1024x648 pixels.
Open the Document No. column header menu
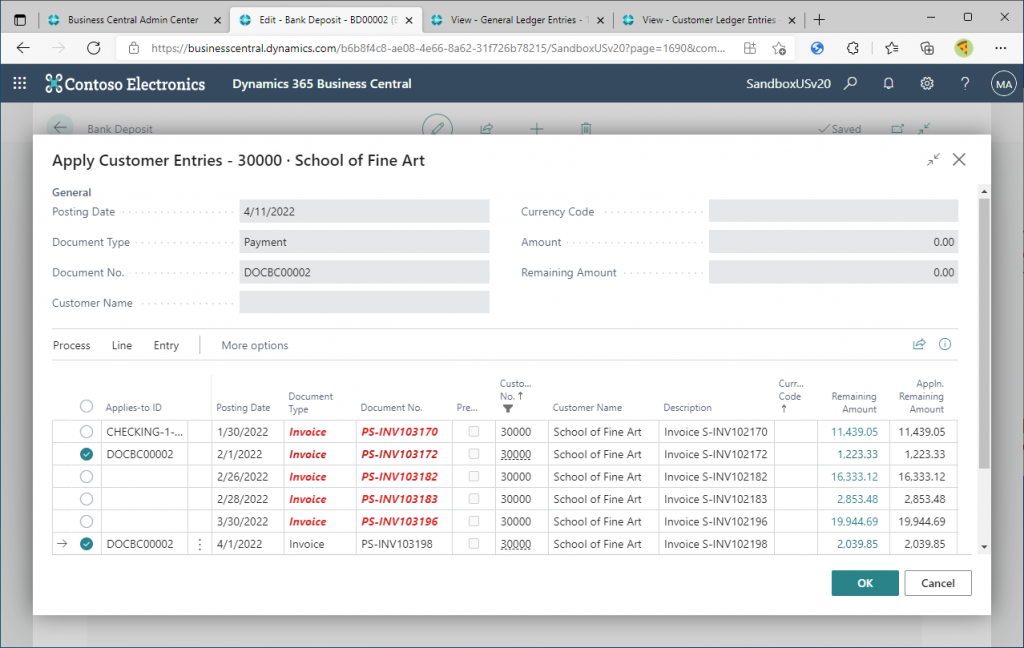pos(391,408)
